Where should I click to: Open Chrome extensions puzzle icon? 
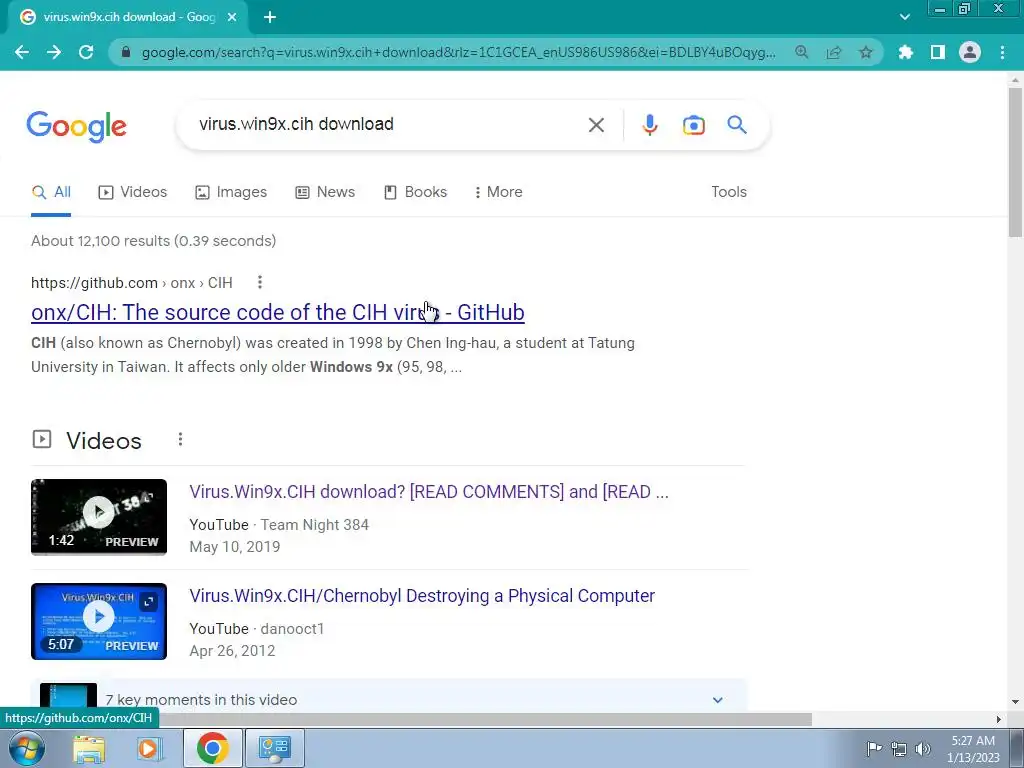tap(905, 52)
